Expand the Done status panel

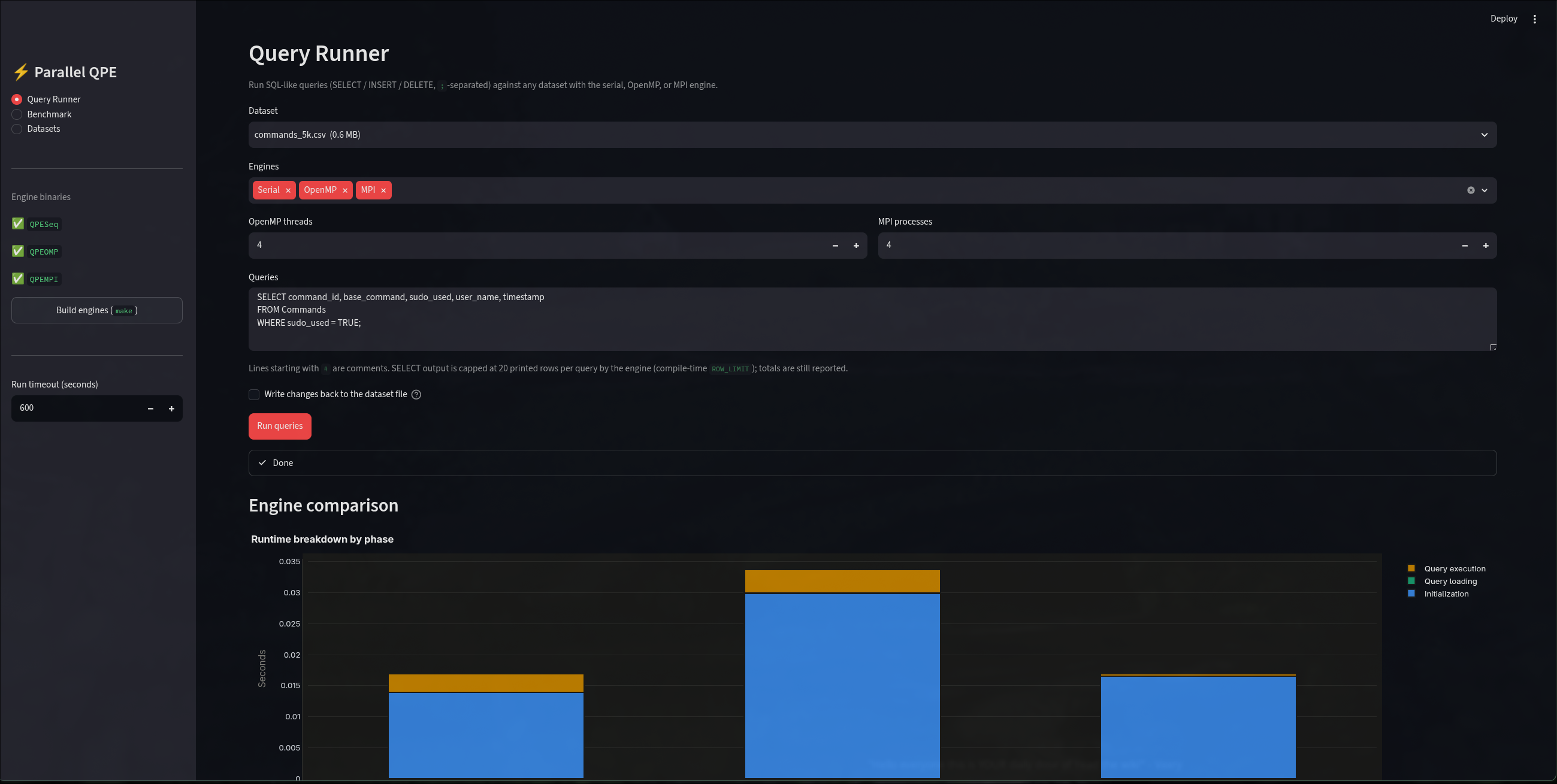(x=872, y=463)
